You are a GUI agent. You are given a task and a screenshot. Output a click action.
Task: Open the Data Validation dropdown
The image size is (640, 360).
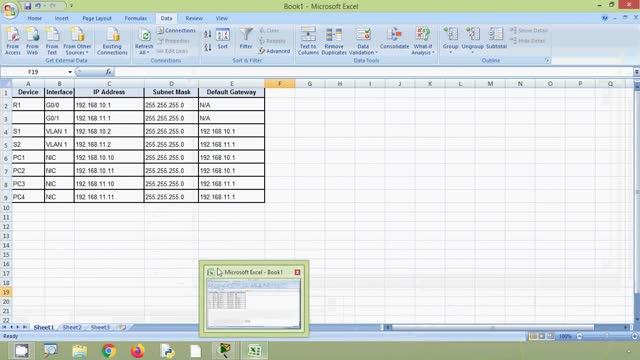click(363, 41)
